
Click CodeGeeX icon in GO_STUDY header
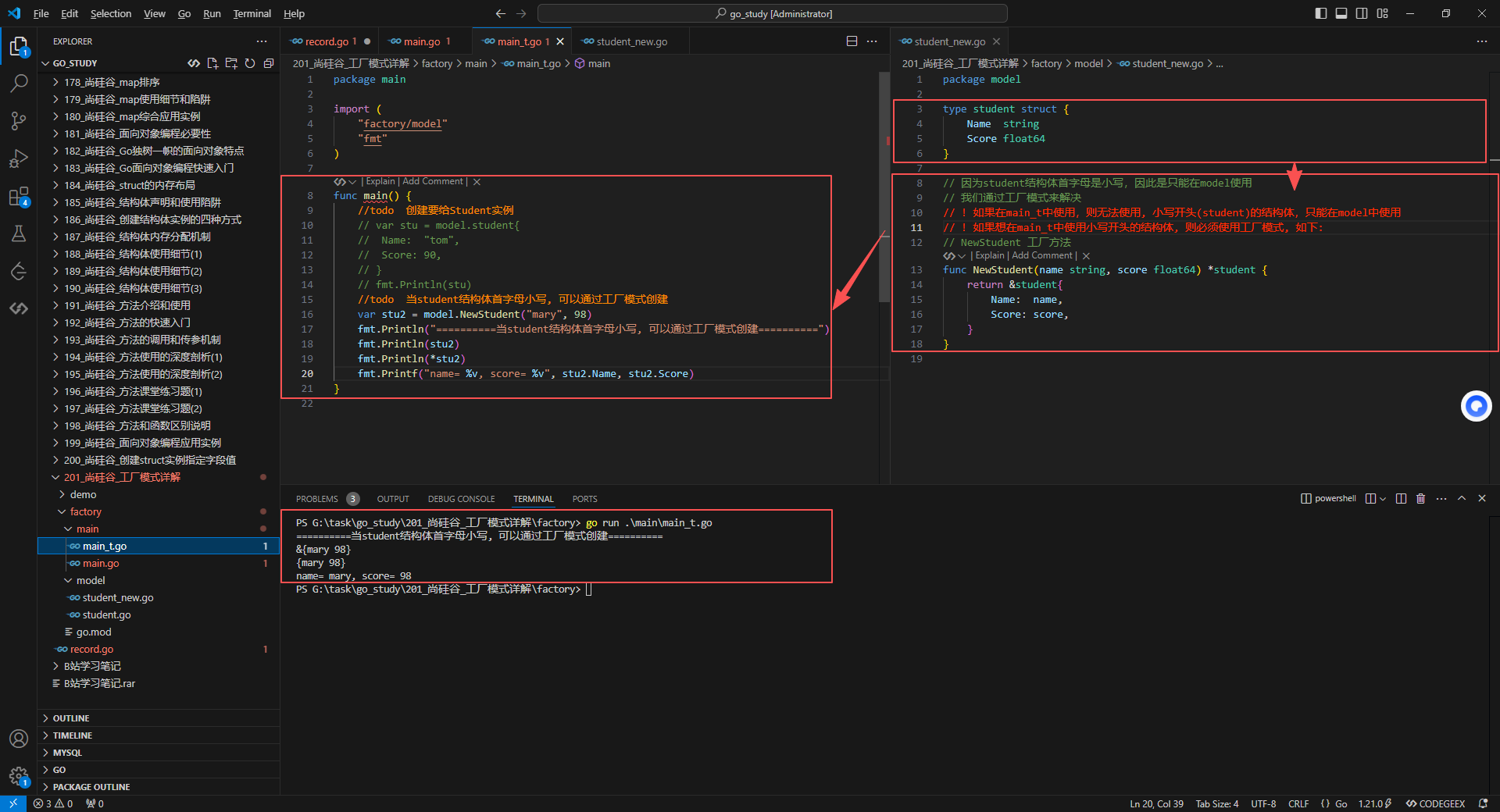[x=194, y=63]
